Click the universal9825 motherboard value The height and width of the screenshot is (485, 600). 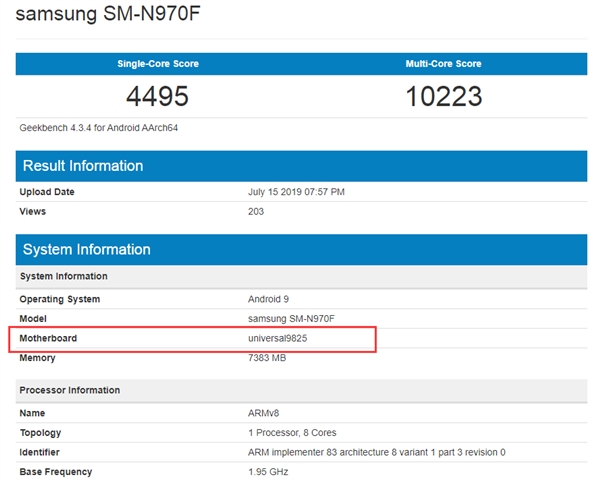(284, 338)
